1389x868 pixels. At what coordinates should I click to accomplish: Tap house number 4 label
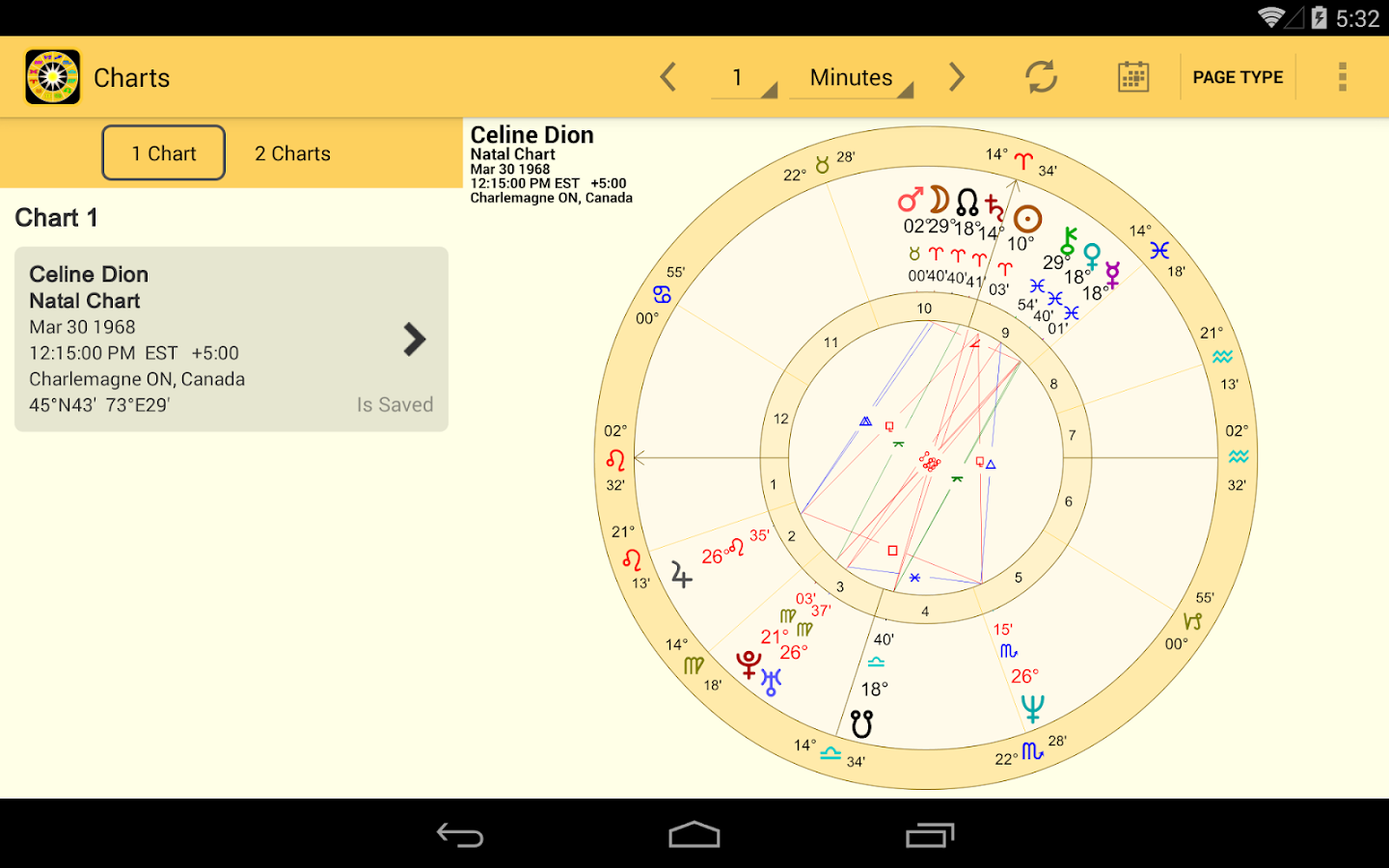925,611
